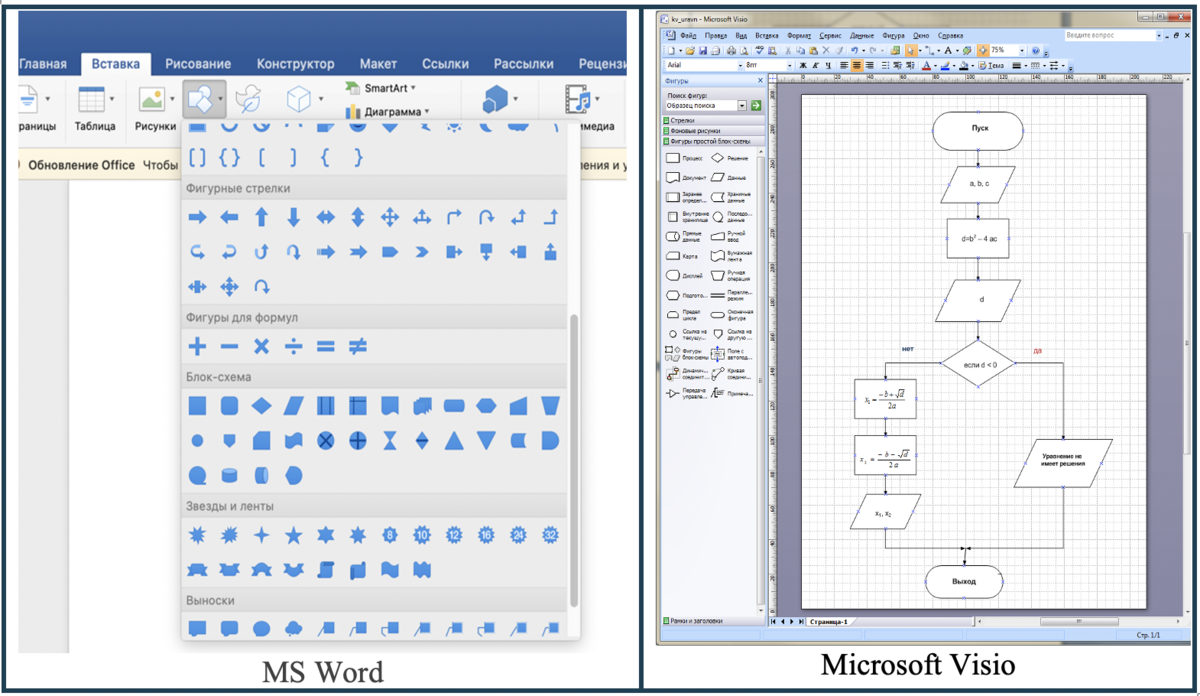Insert 4-point star shape

(261, 535)
